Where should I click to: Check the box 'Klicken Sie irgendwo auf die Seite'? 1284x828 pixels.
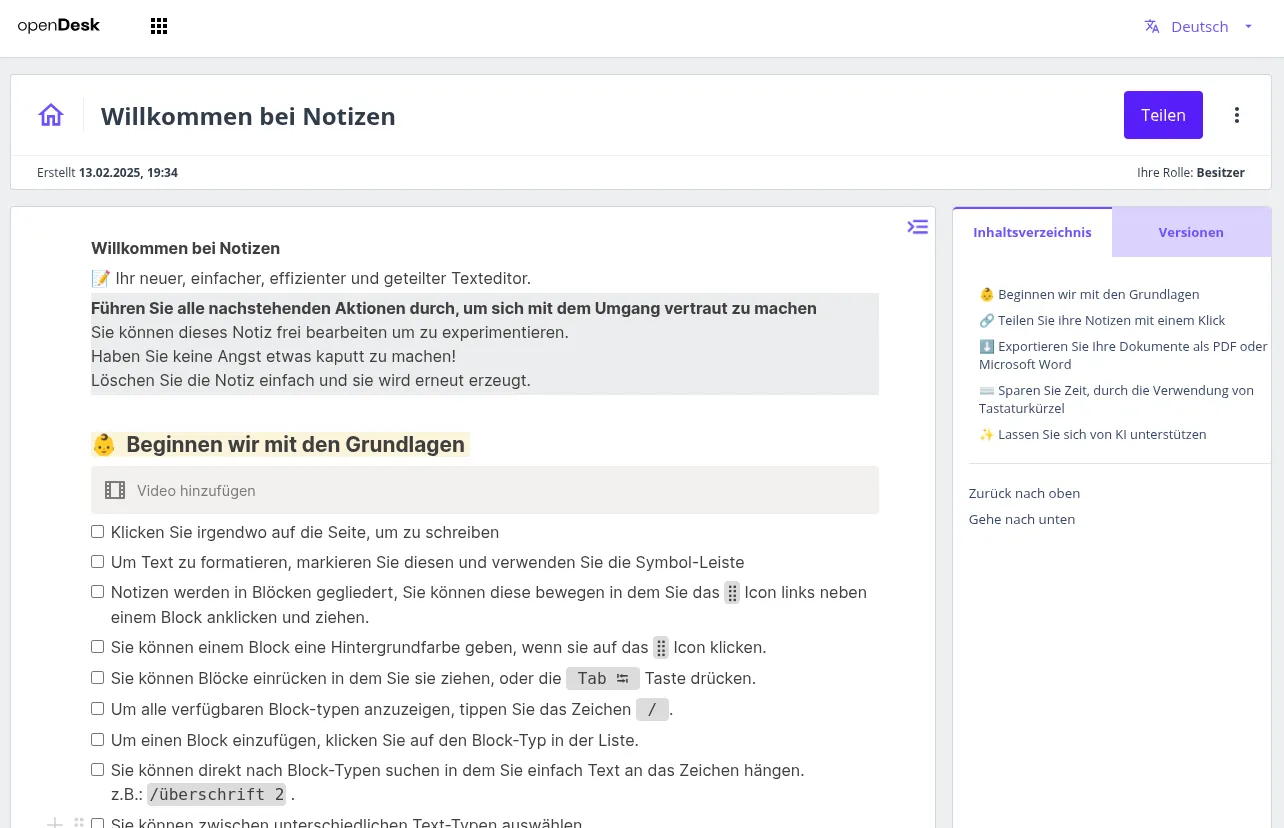pyautogui.click(x=97, y=531)
